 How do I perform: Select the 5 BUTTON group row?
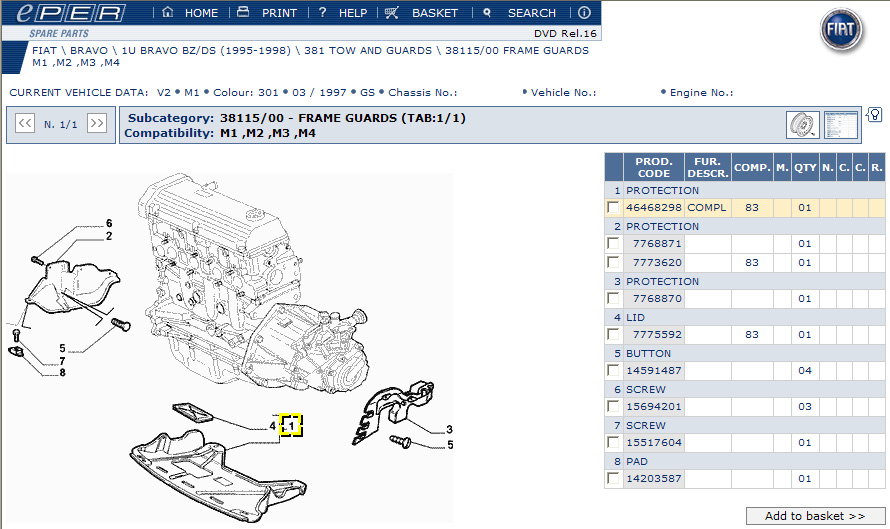point(745,353)
